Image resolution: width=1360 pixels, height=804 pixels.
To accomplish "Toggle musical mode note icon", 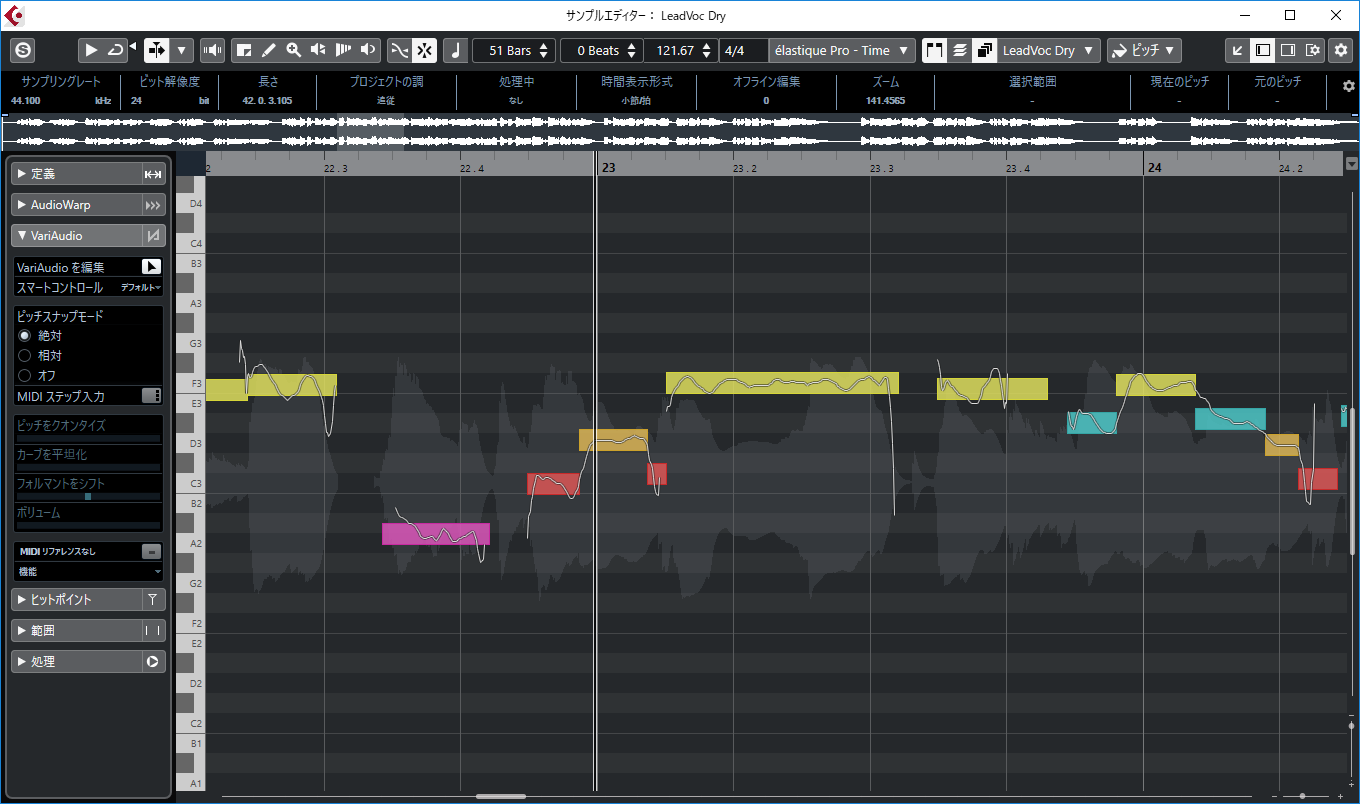I will (455, 50).
